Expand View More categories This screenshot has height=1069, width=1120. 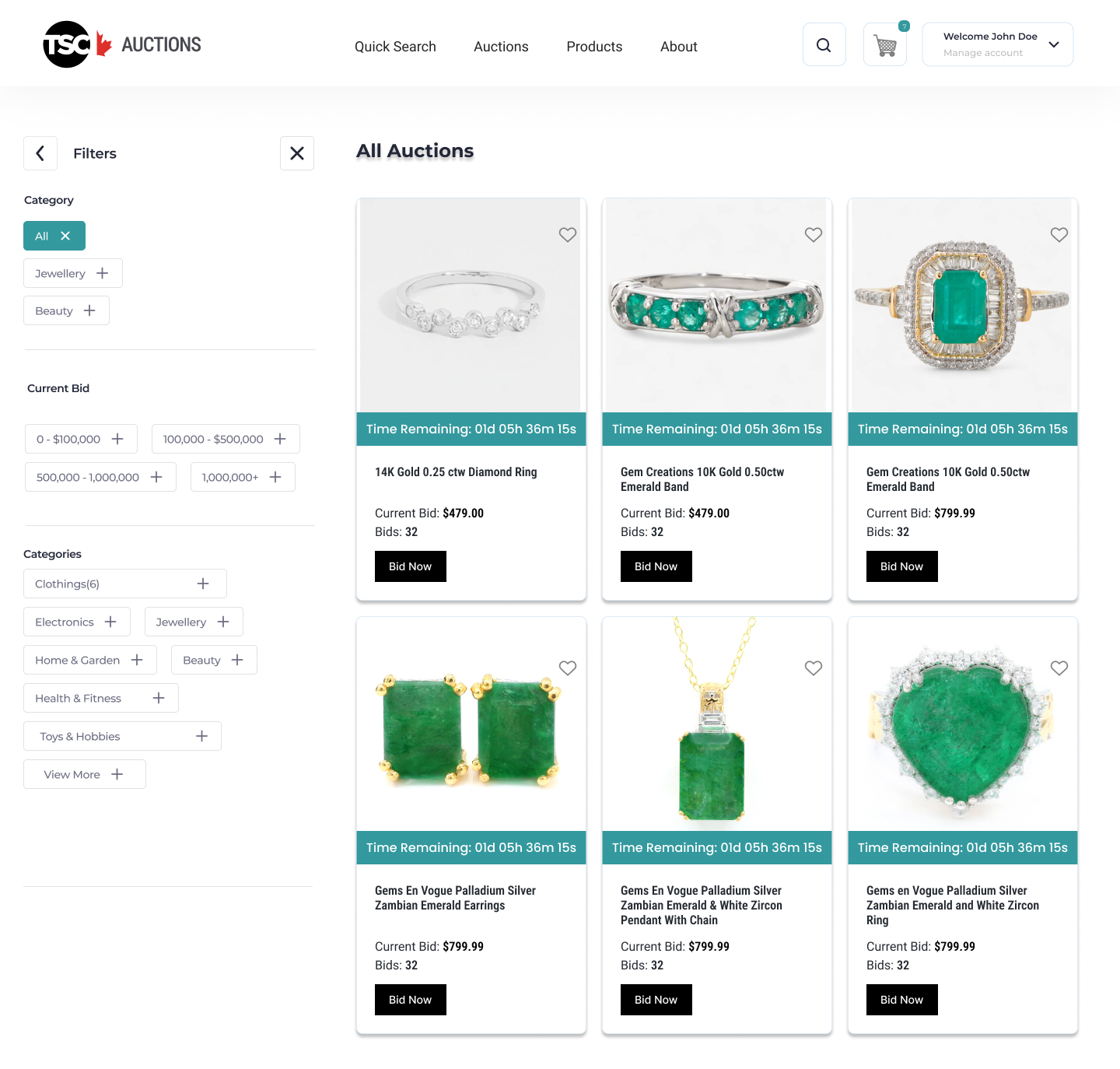[x=85, y=774]
